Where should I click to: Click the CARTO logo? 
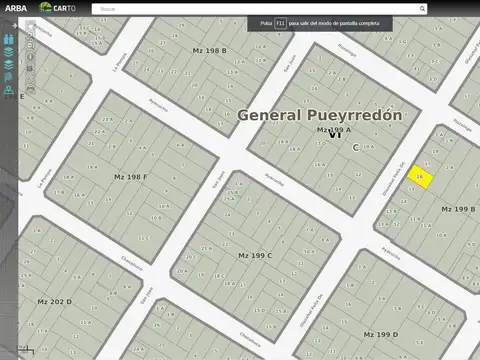tap(57, 8)
